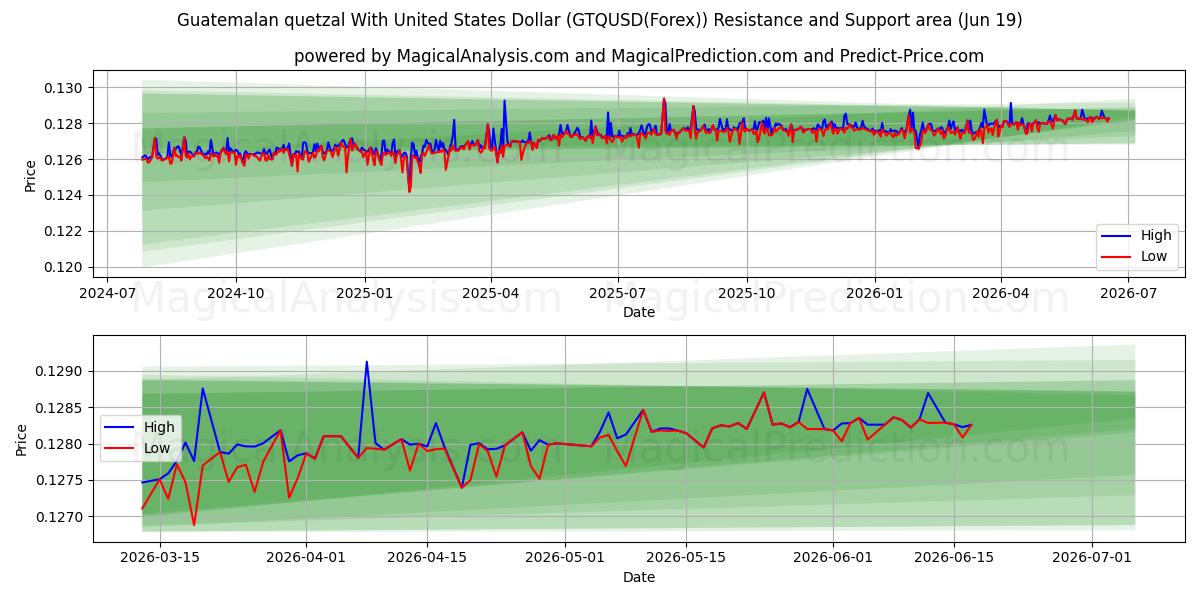Click the 2026-04-15 x-axis tick label
This screenshot has width=1200, height=600.
click(x=427, y=559)
